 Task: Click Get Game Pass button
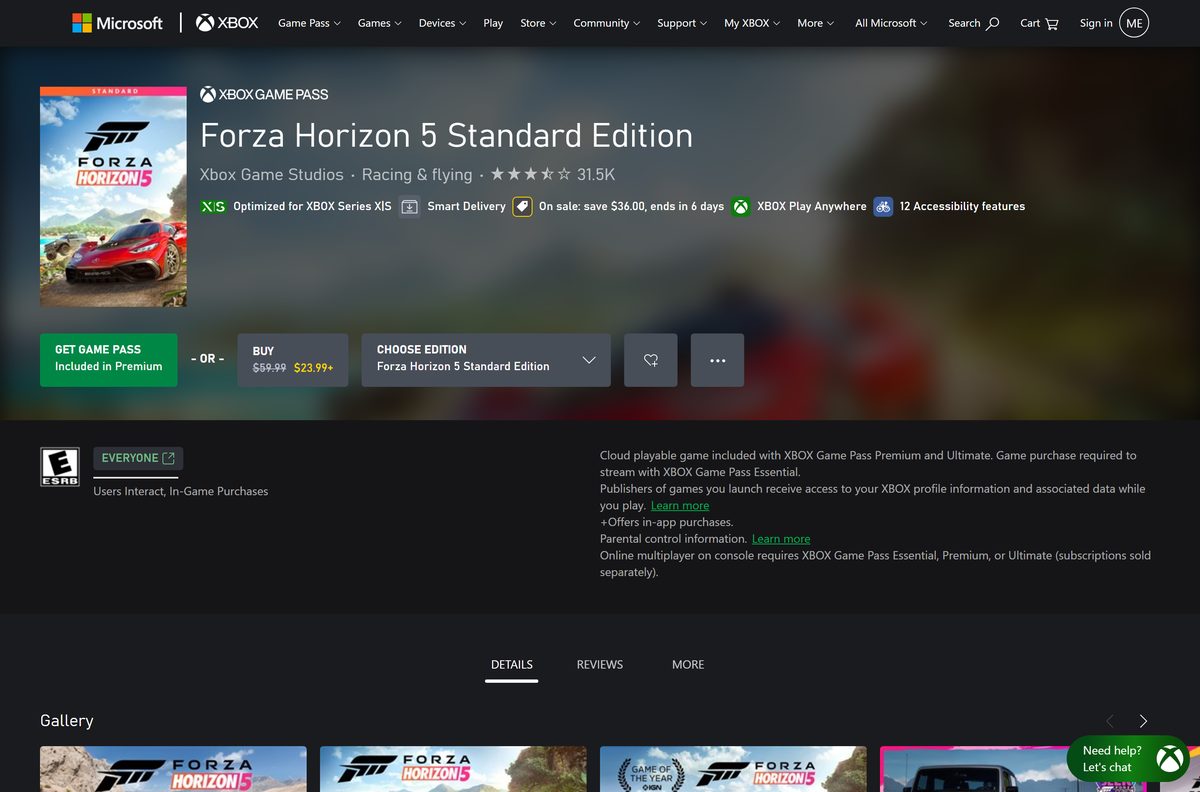[x=108, y=360]
